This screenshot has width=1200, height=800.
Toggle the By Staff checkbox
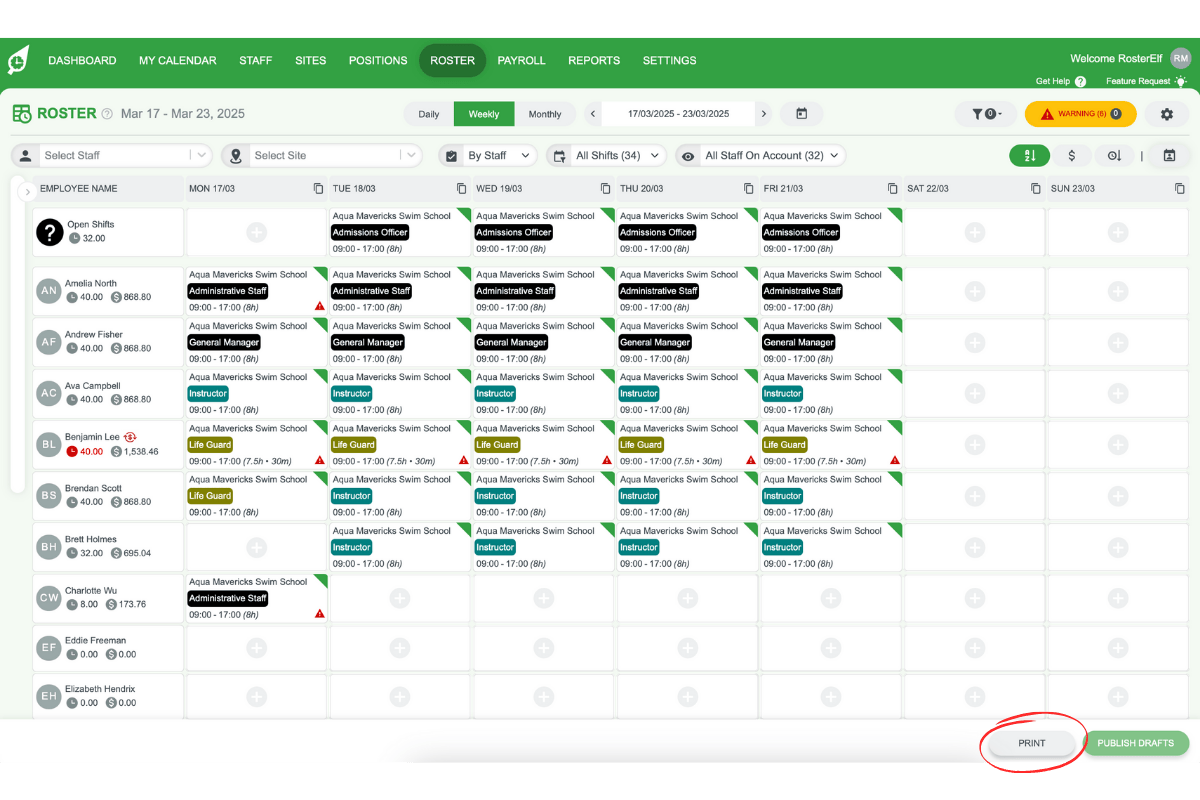click(x=451, y=155)
